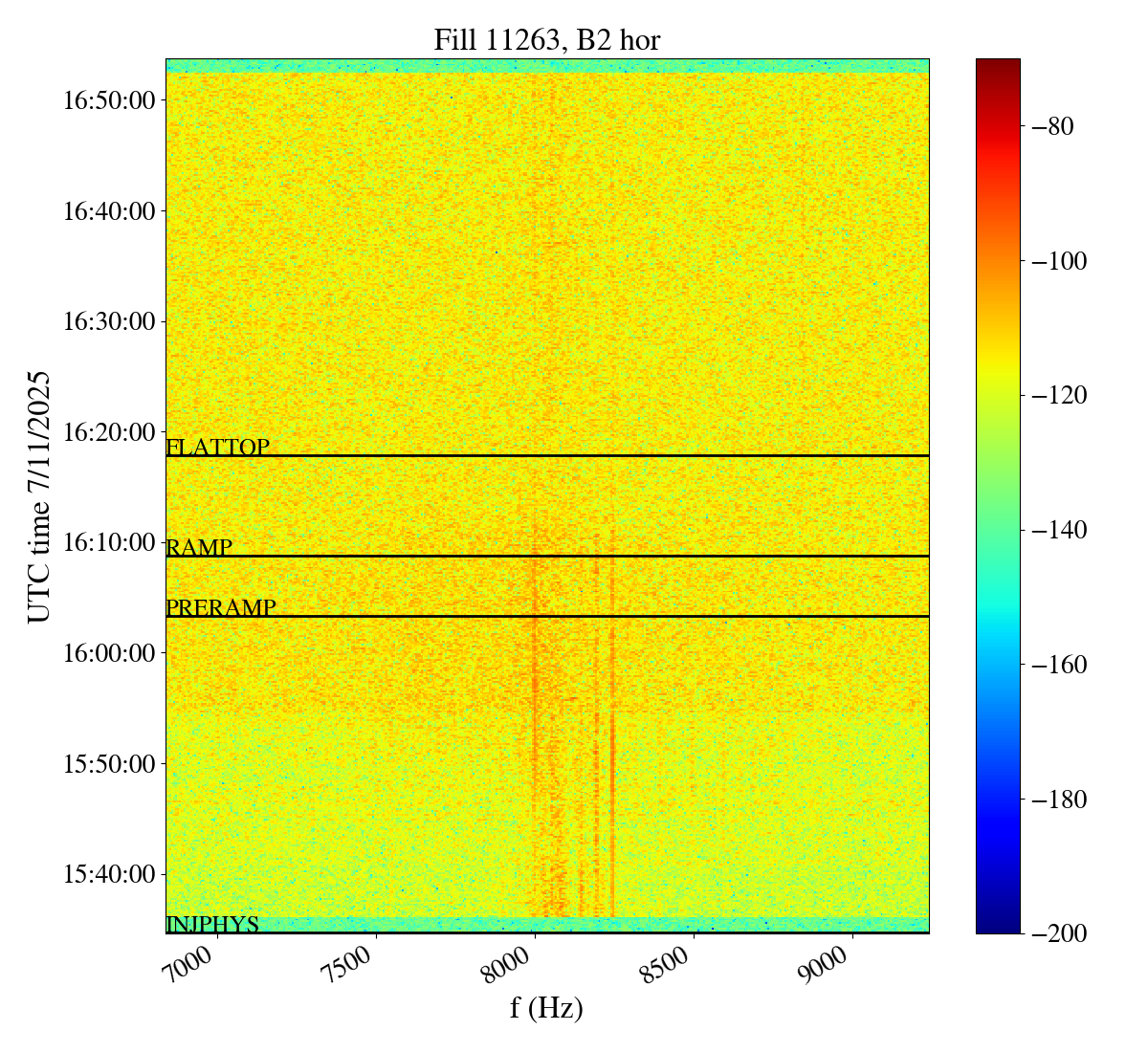Select the 16:00:00 time tick label
Image resolution: width=1148 pixels, height=1052 pixels.
(109, 653)
